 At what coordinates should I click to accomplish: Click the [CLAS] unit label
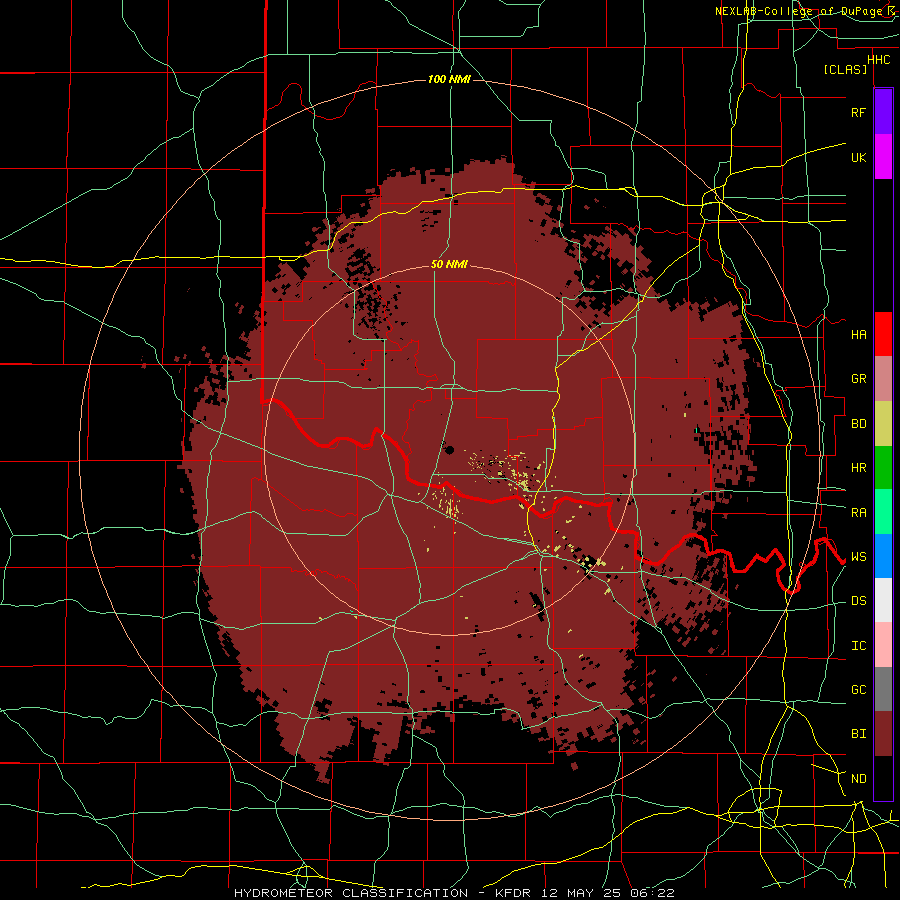point(845,69)
